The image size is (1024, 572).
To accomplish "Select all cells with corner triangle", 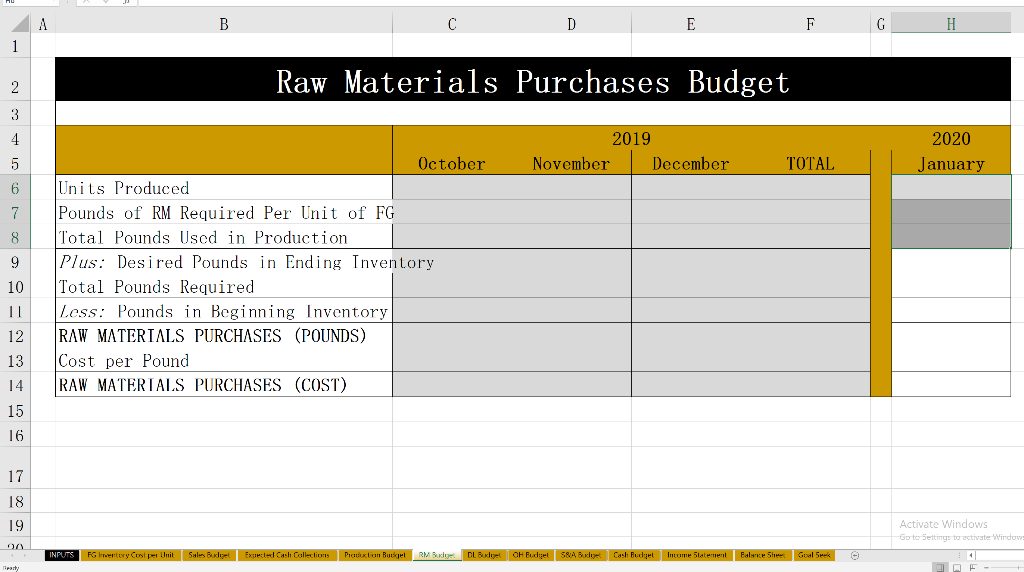I will [x=20, y=24].
